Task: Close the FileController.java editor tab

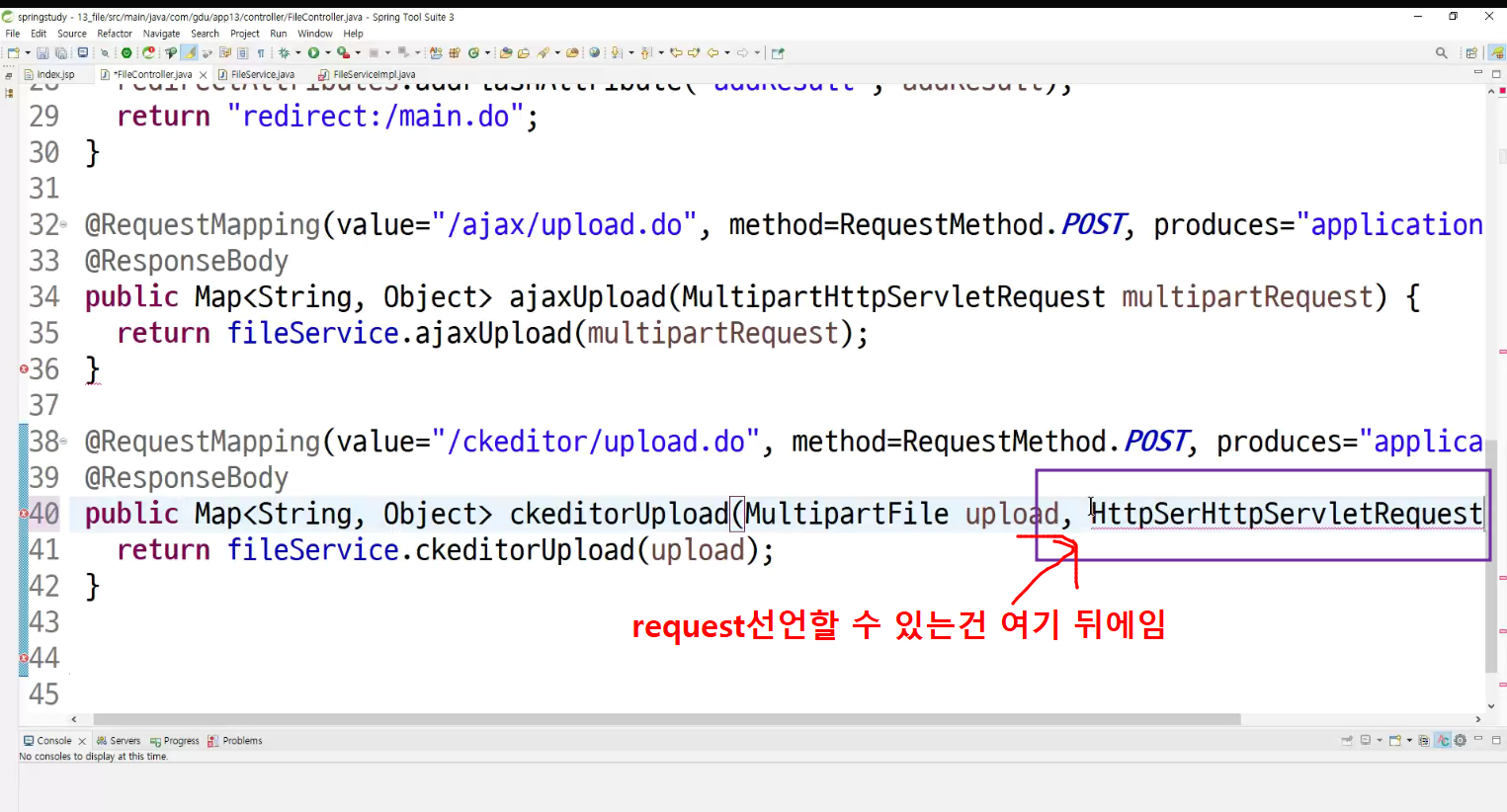Action: 204,75
